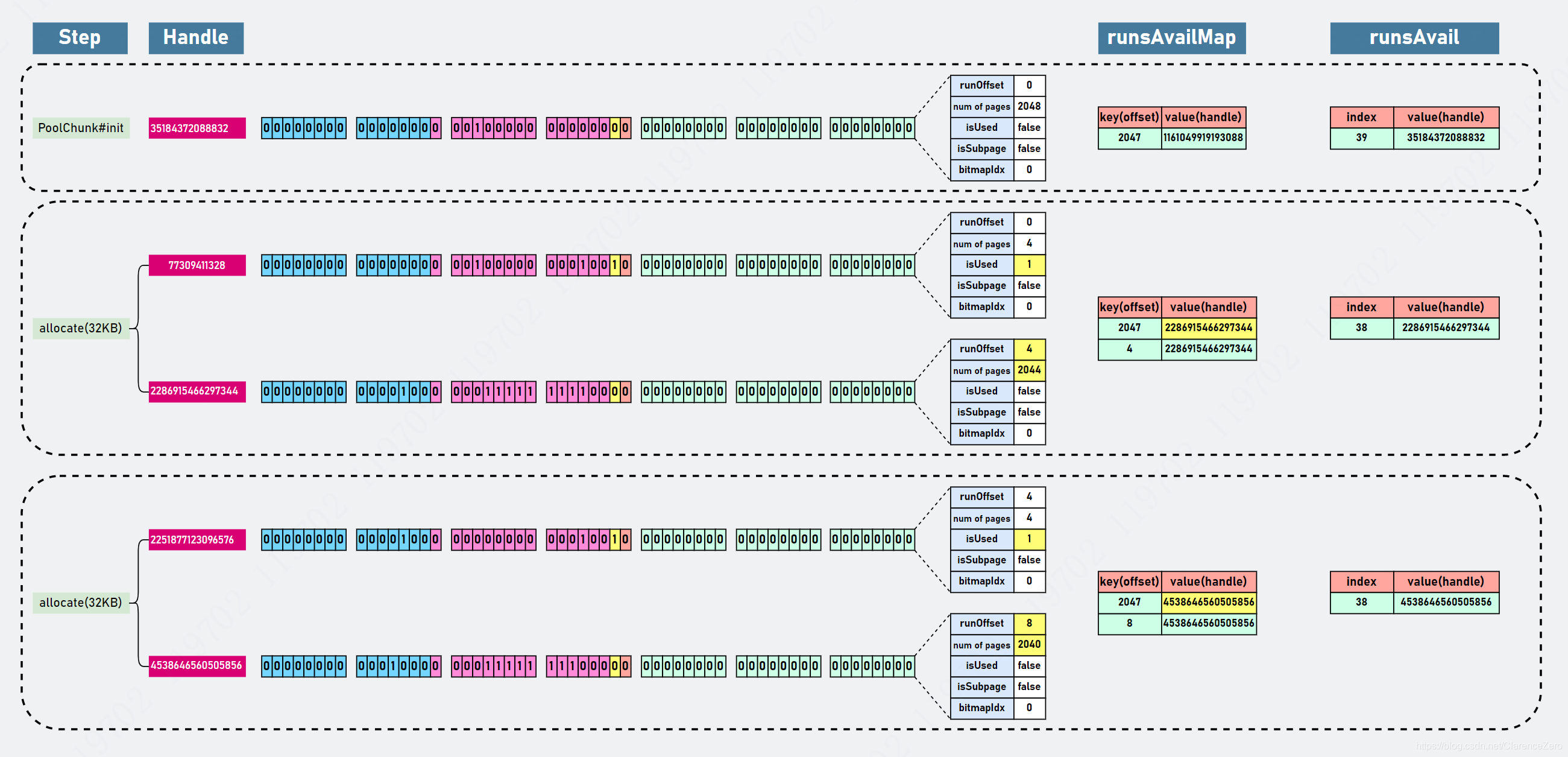Click handle 2286915466297344 pink box
Screen dimensions: 1568x757
pyautogui.click(x=197, y=391)
